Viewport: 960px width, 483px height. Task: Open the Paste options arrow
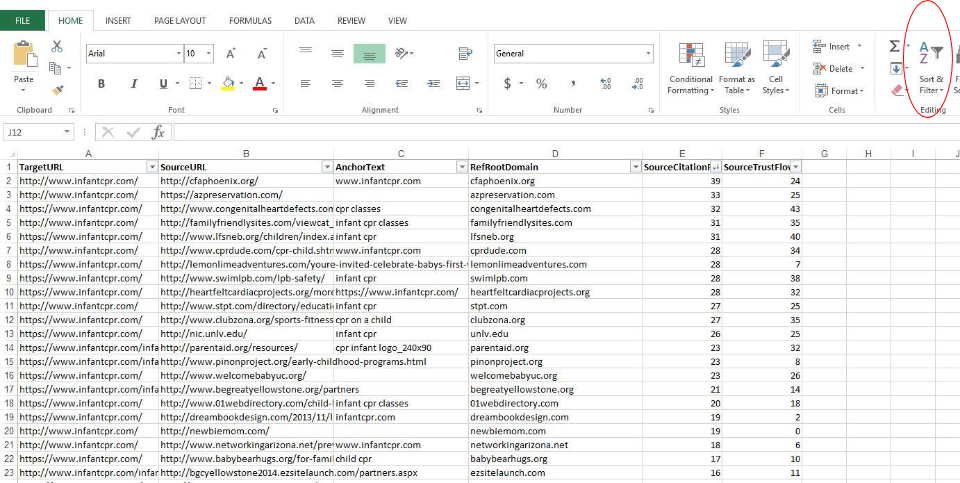[x=23, y=91]
